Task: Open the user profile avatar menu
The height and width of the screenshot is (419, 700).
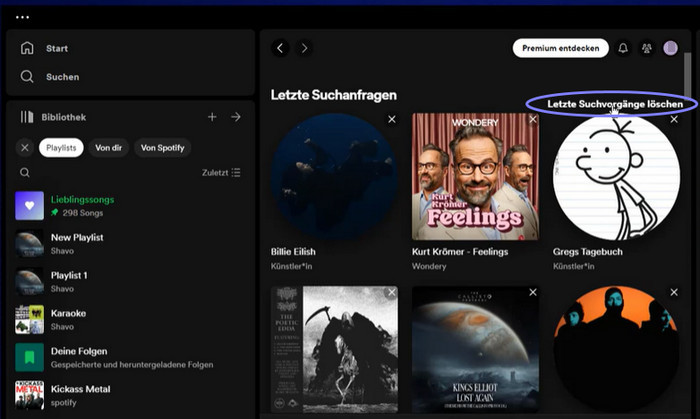Action: [x=670, y=48]
